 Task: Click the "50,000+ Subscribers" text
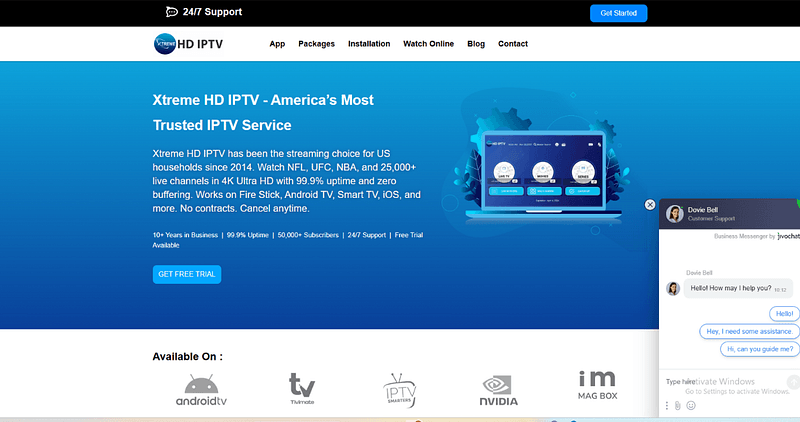click(x=308, y=235)
